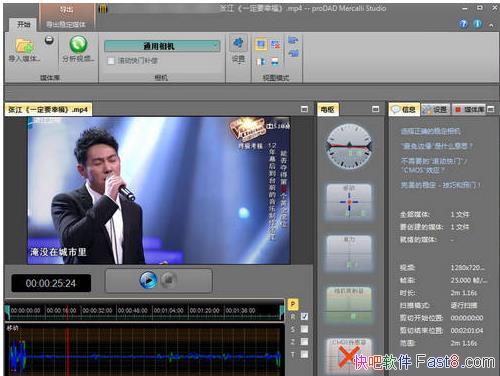The height and width of the screenshot is (376, 500).
Task: Select the lower-right view mode icon
Action: click(275, 61)
